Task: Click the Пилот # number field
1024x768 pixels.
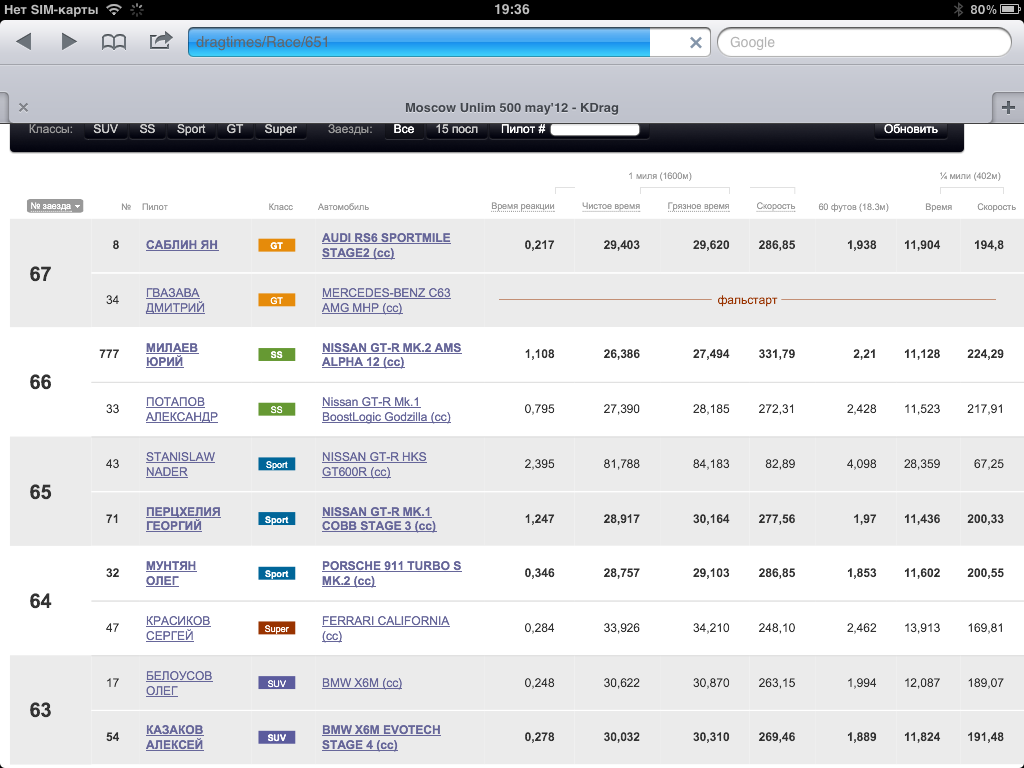Action: coord(594,129)
